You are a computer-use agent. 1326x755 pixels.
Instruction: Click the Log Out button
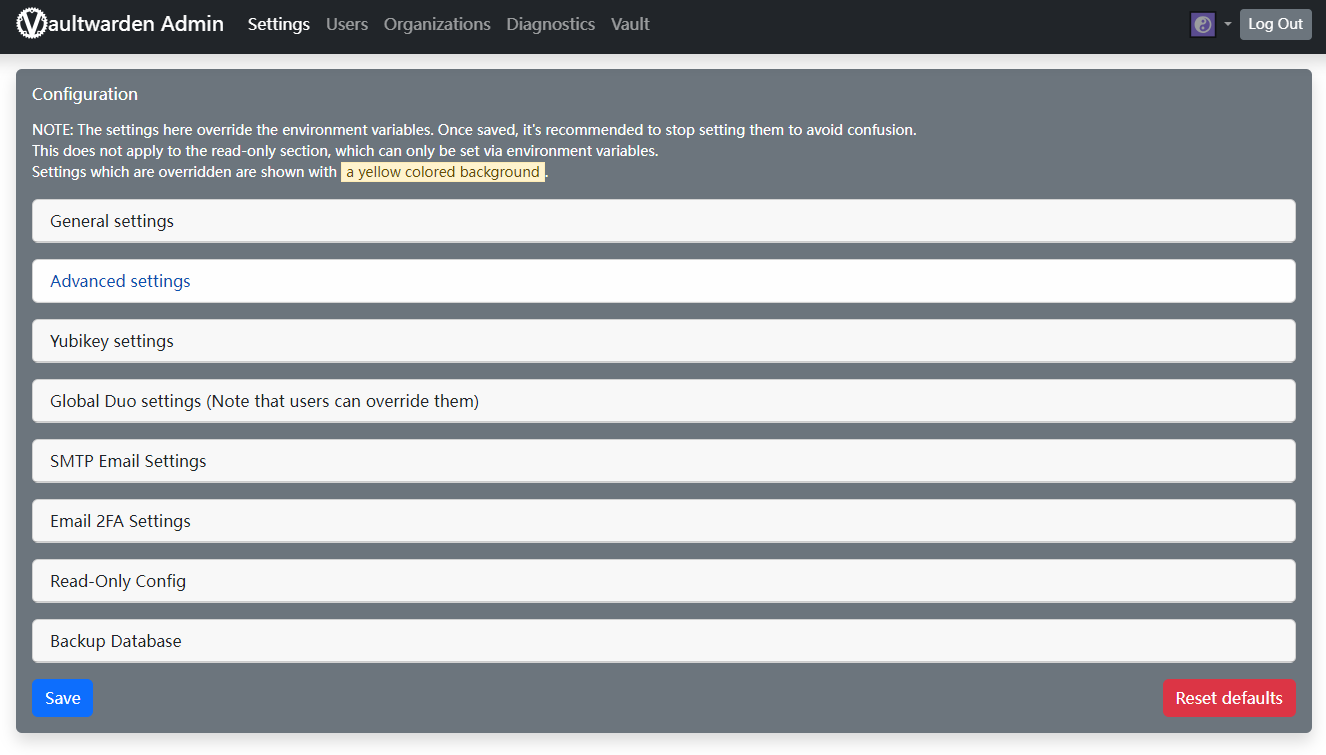tap(1275, 24)
